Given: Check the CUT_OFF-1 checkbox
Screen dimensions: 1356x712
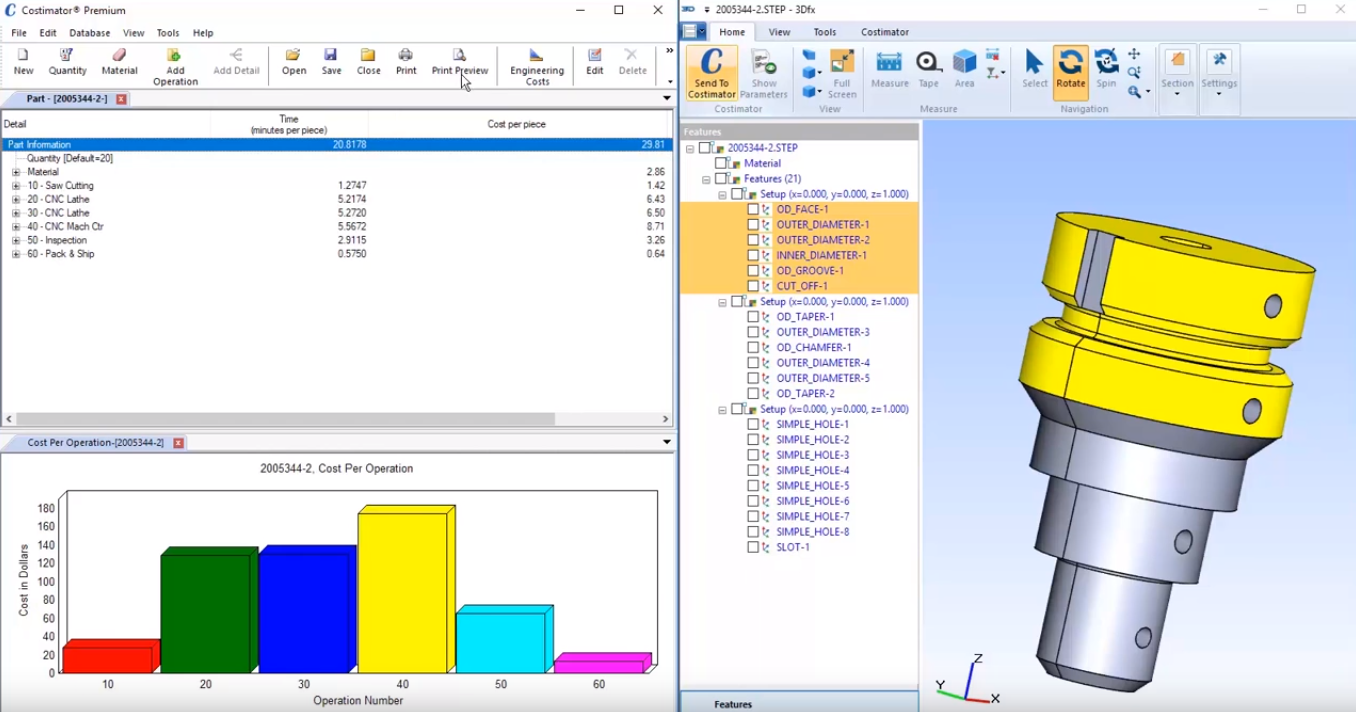Looking at the screenshot, I should [753, 286].
